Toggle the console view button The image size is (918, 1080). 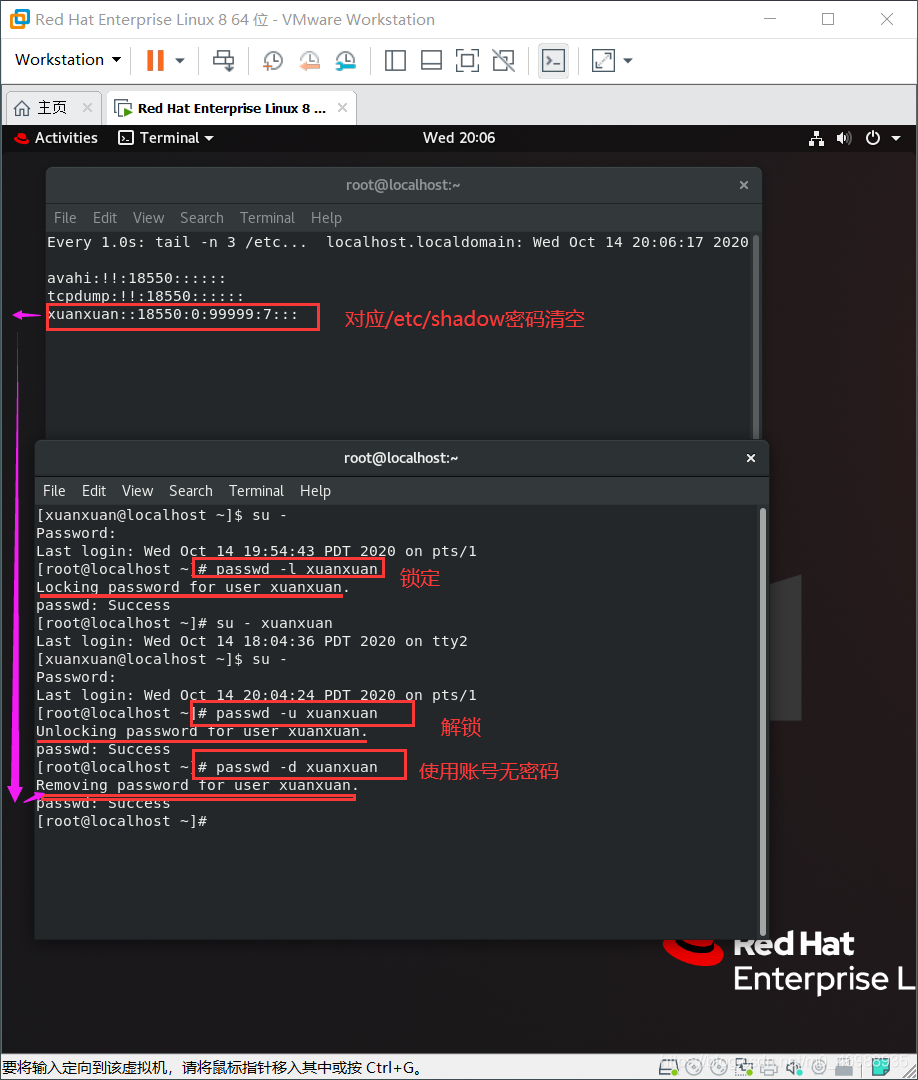[x=554, y=61]
